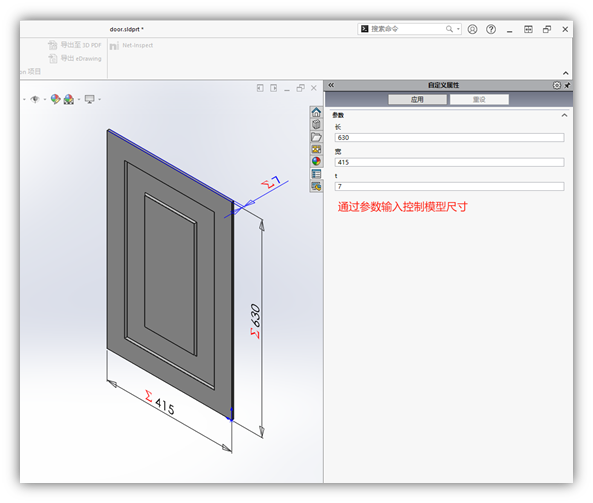The image size is (593, 503).
Task: Open View Settings dropdown arrow
Action: click(x=99, y=99)
